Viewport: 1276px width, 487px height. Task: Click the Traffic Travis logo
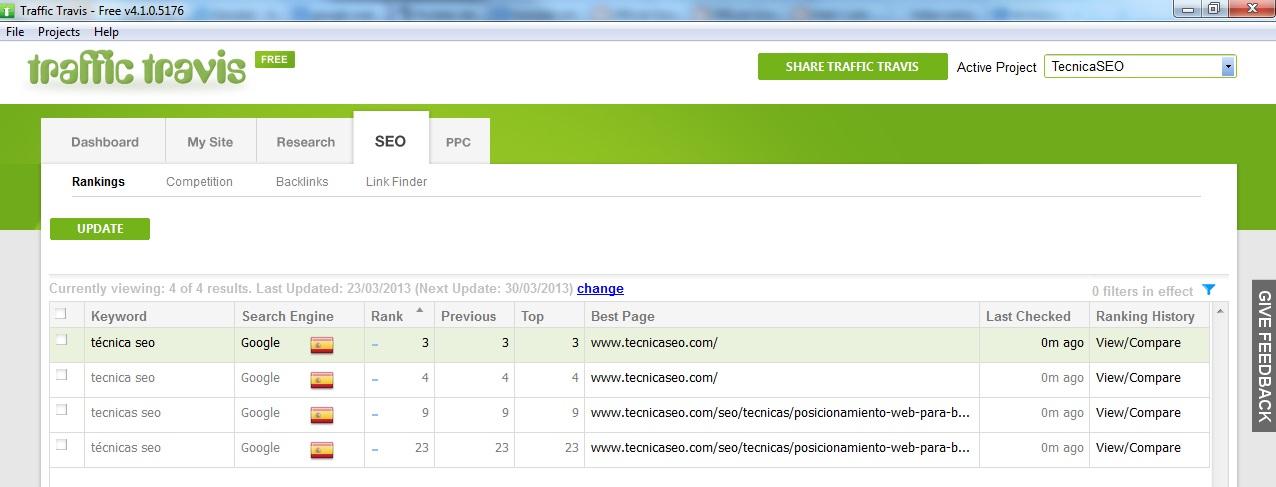point(137,69)
